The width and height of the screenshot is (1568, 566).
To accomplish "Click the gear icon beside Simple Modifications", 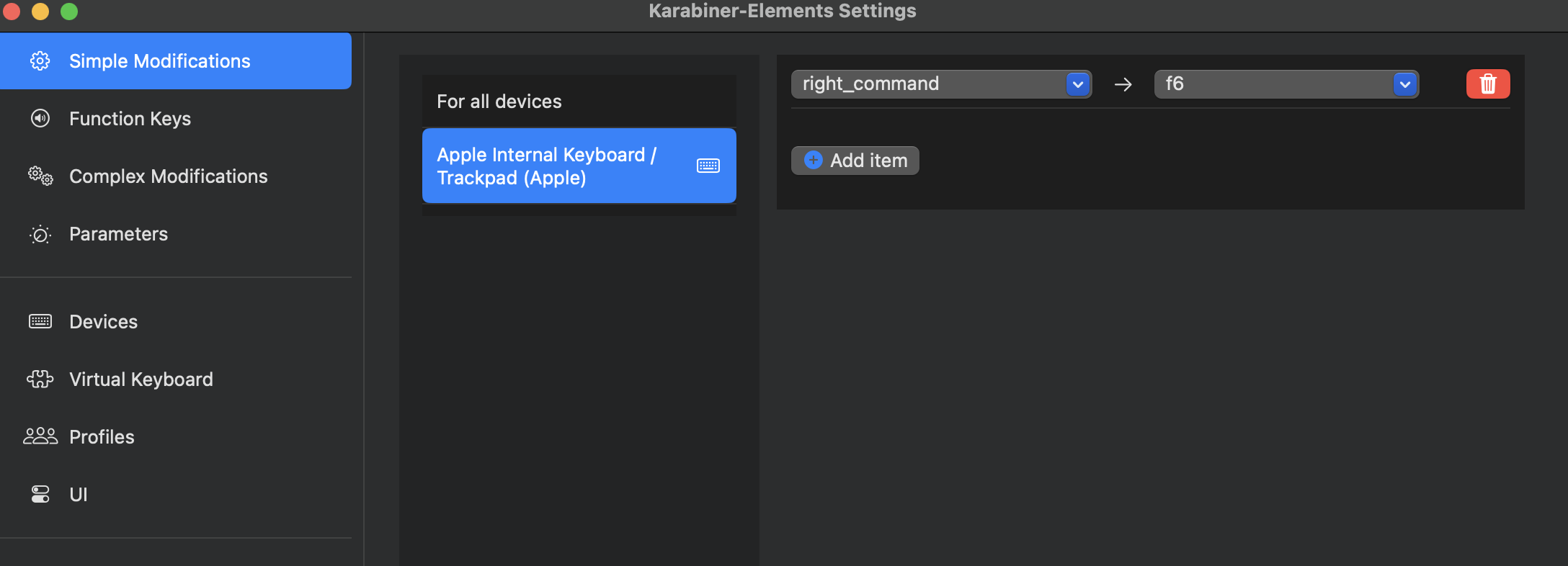I will (x=40, y=61).
